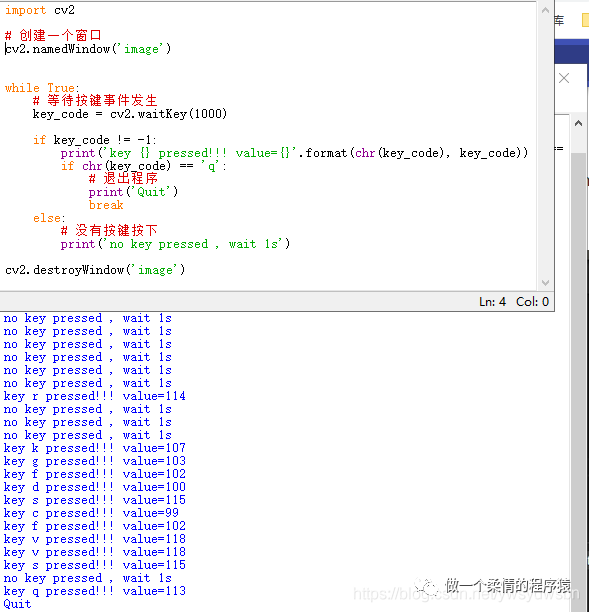Click the Ln: 4 status indicator

click(492, 302)
